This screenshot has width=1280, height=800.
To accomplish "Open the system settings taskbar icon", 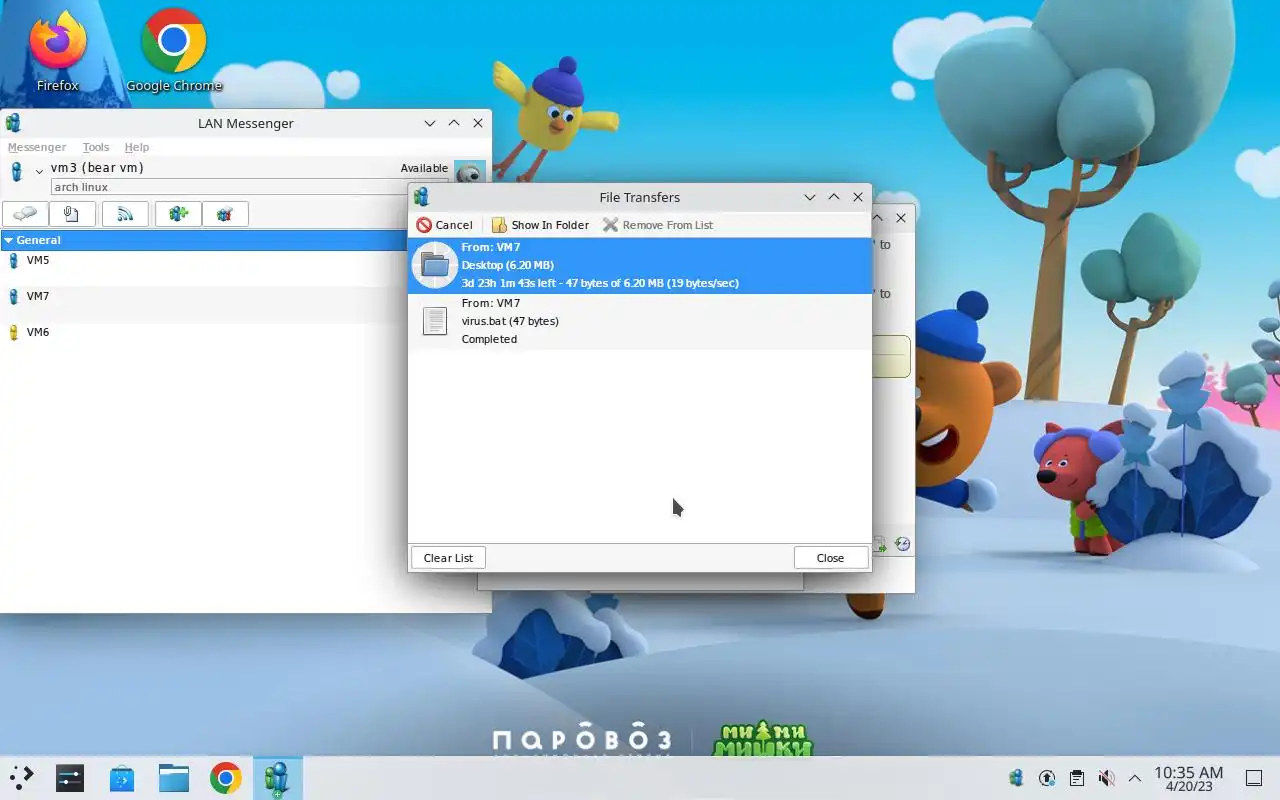I will (70, 778).
